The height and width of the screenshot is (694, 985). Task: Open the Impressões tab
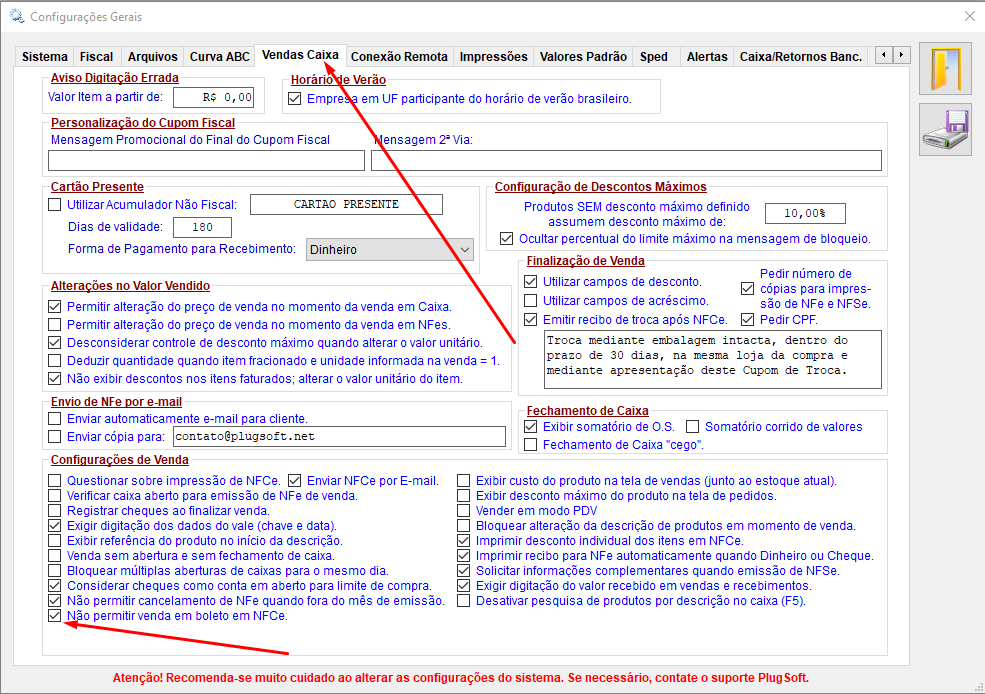click(494, 57)
